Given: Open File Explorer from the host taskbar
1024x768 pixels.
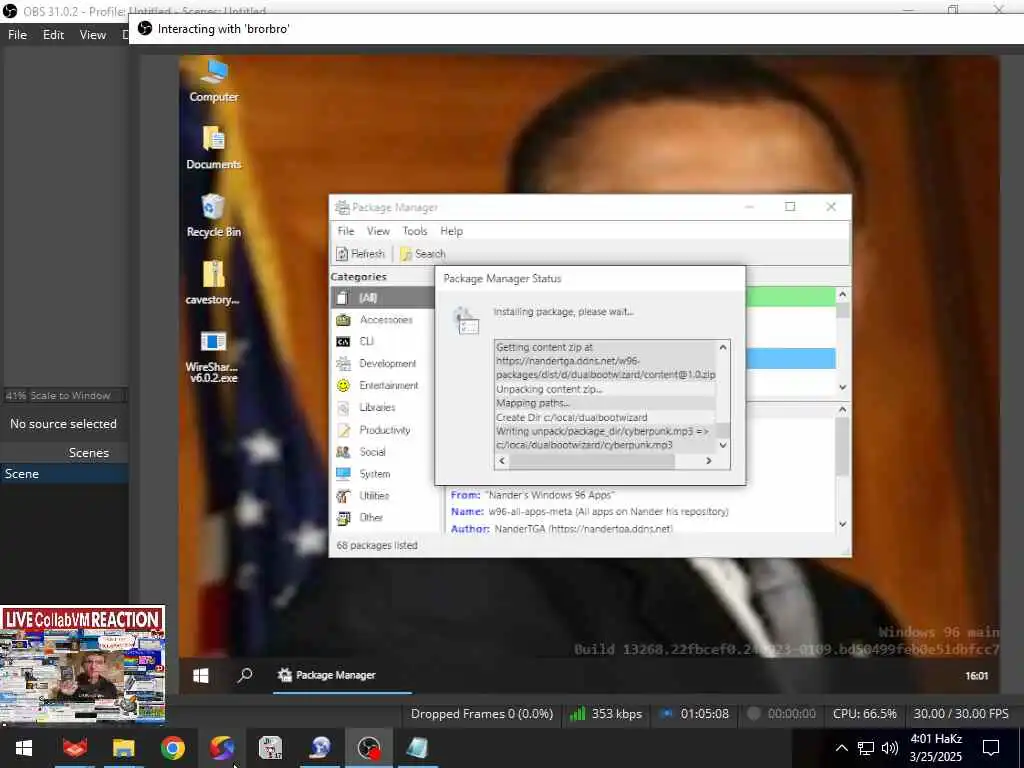Looking at the screenshot, I should click(123, 748).
